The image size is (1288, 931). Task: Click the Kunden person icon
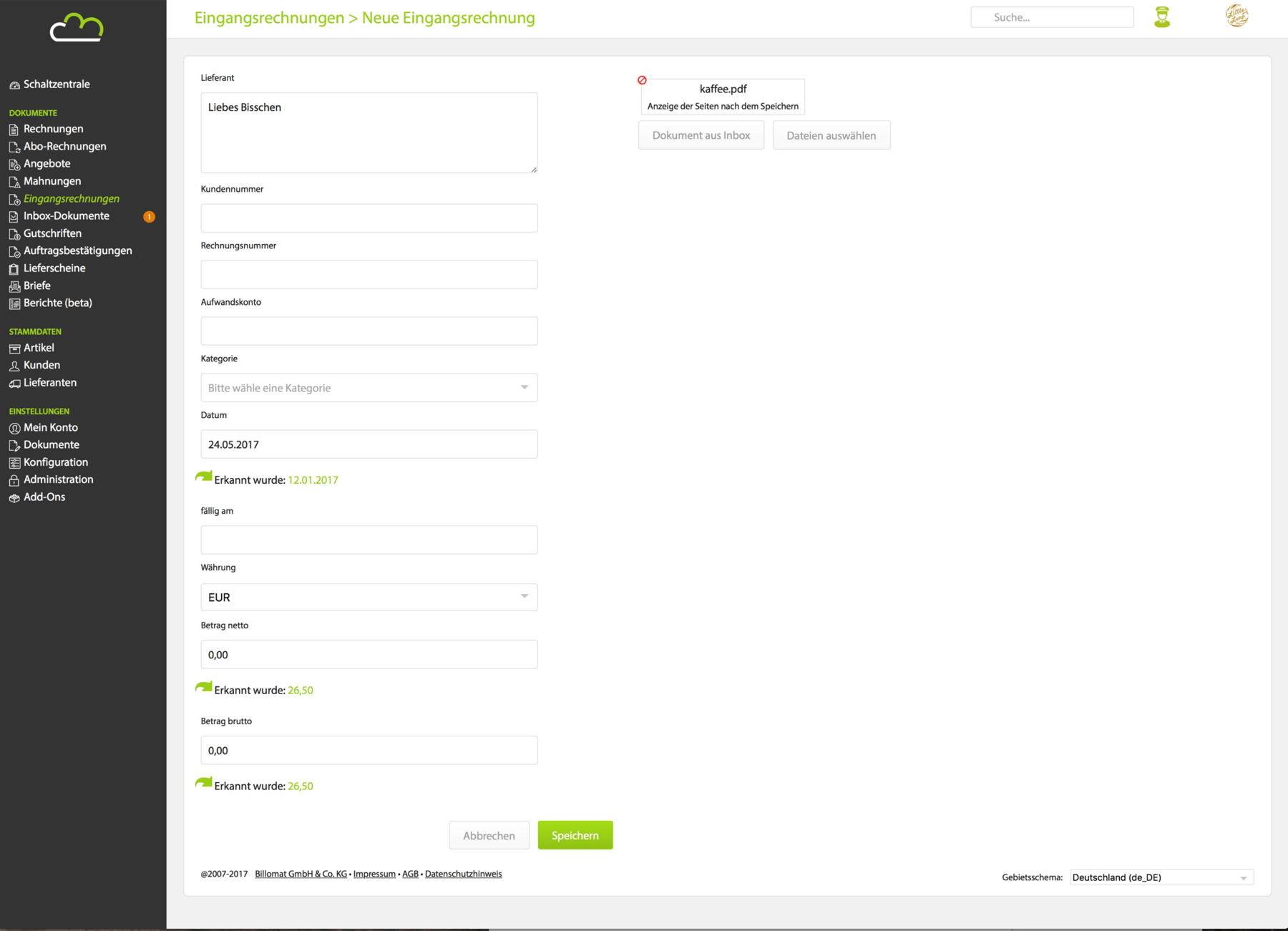(x=14, y=366)
